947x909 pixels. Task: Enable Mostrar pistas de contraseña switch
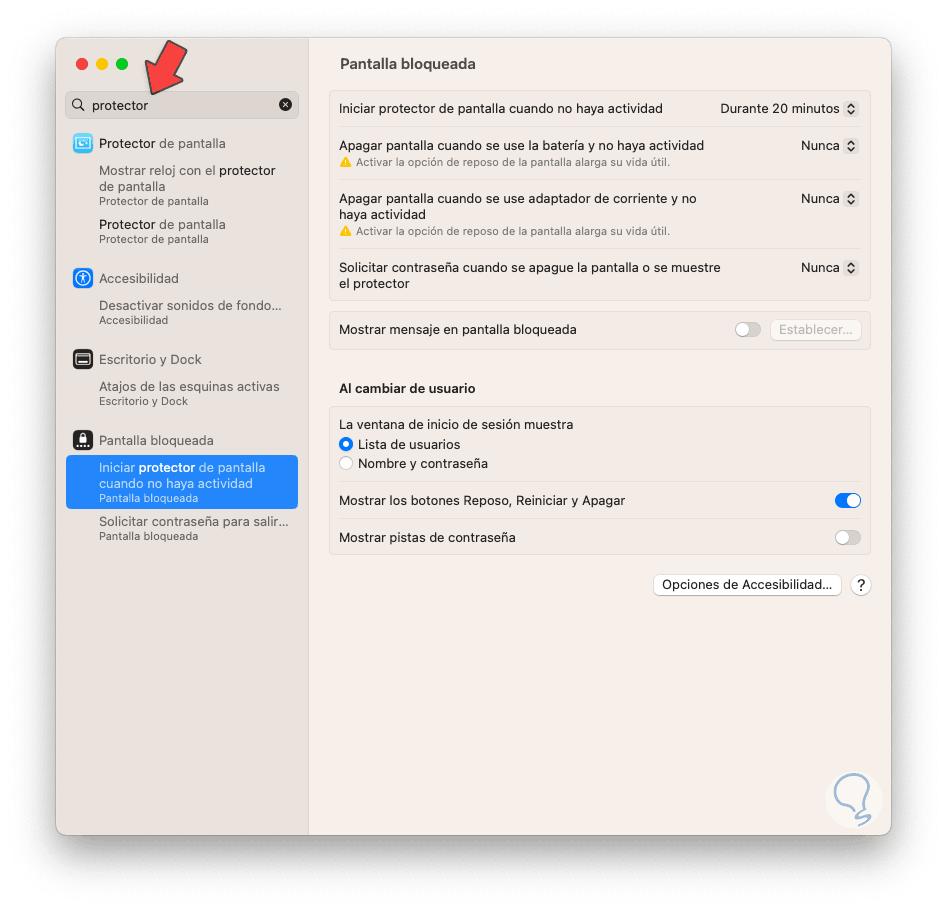[x=847, y=538]
